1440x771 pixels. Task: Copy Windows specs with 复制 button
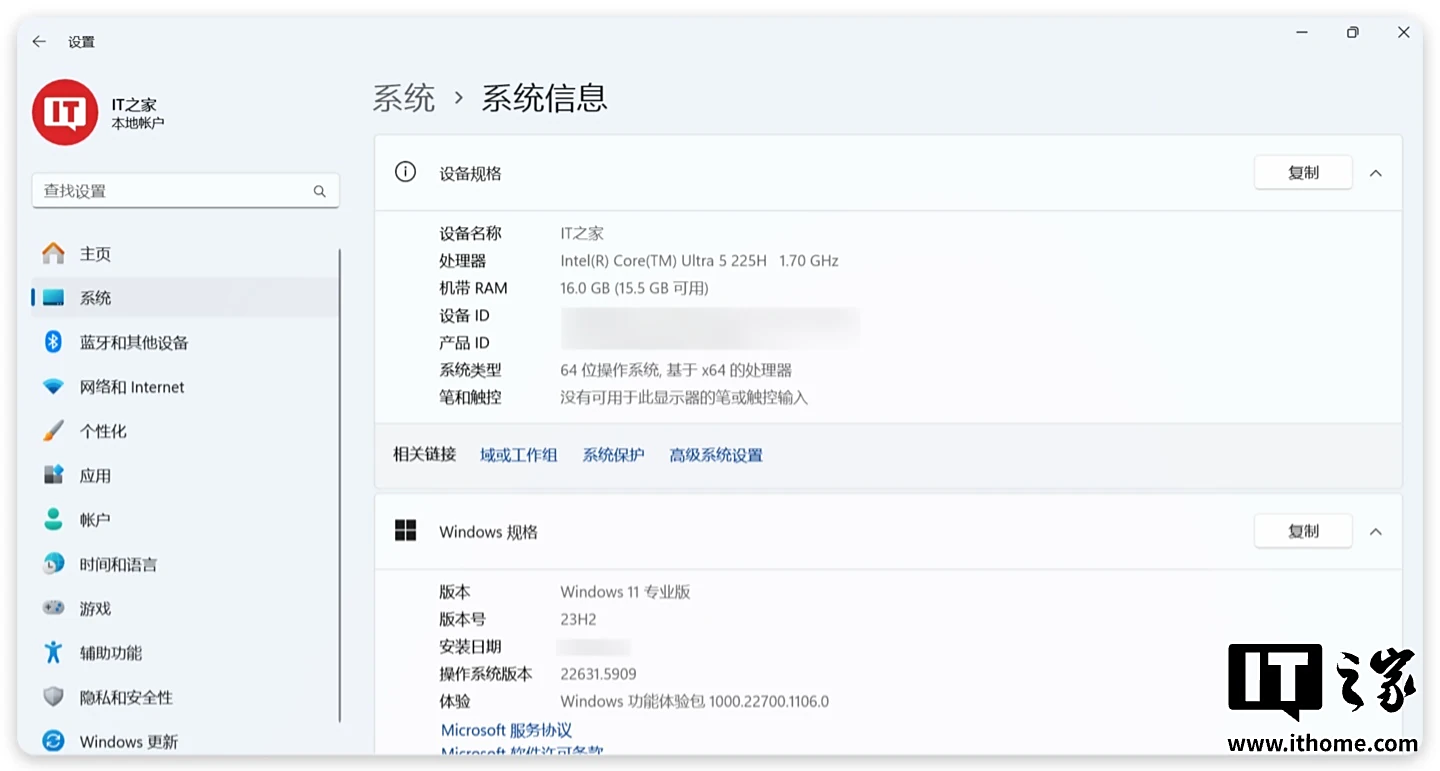[1303, 532]
